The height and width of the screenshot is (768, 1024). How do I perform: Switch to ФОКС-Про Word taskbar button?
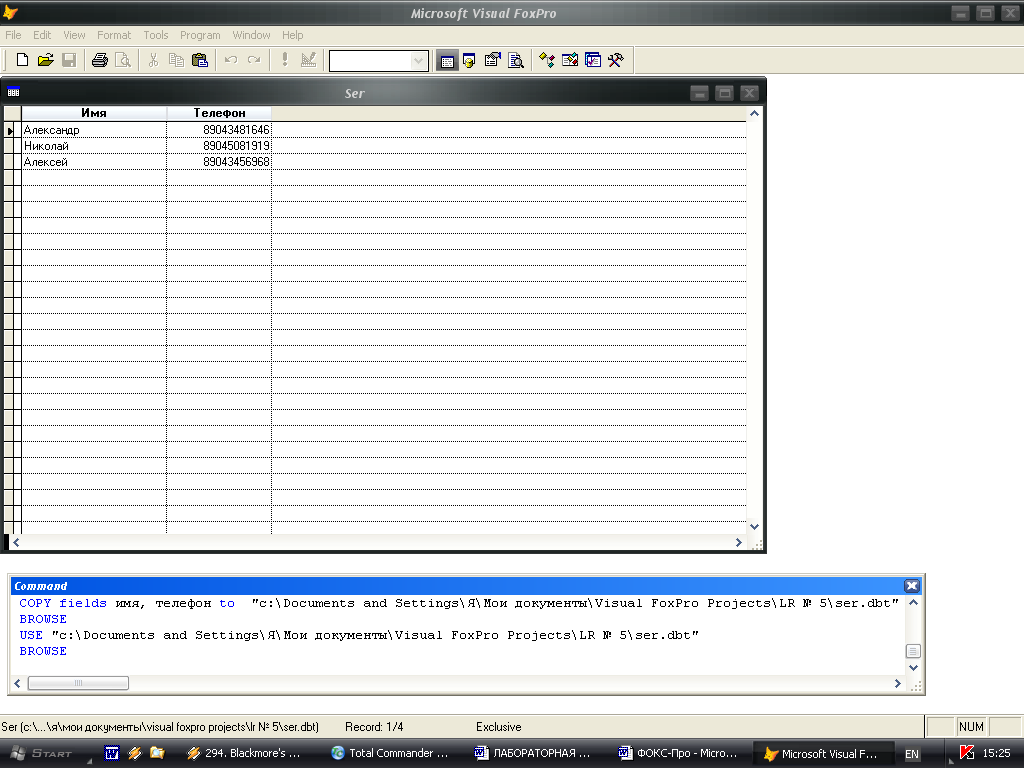coord(678,753)
